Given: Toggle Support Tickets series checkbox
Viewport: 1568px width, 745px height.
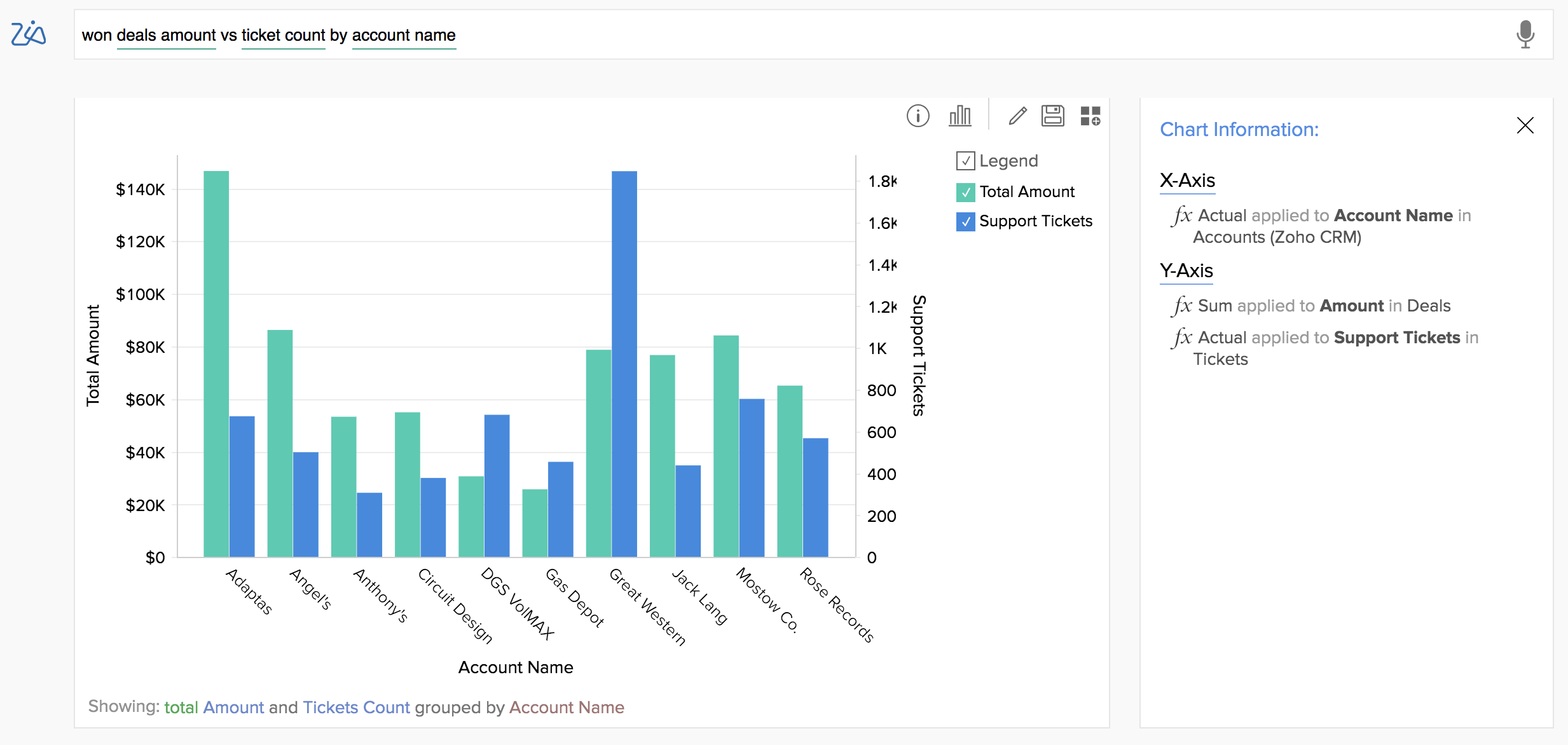Looking at the screenshot, I should click(965, 221).
